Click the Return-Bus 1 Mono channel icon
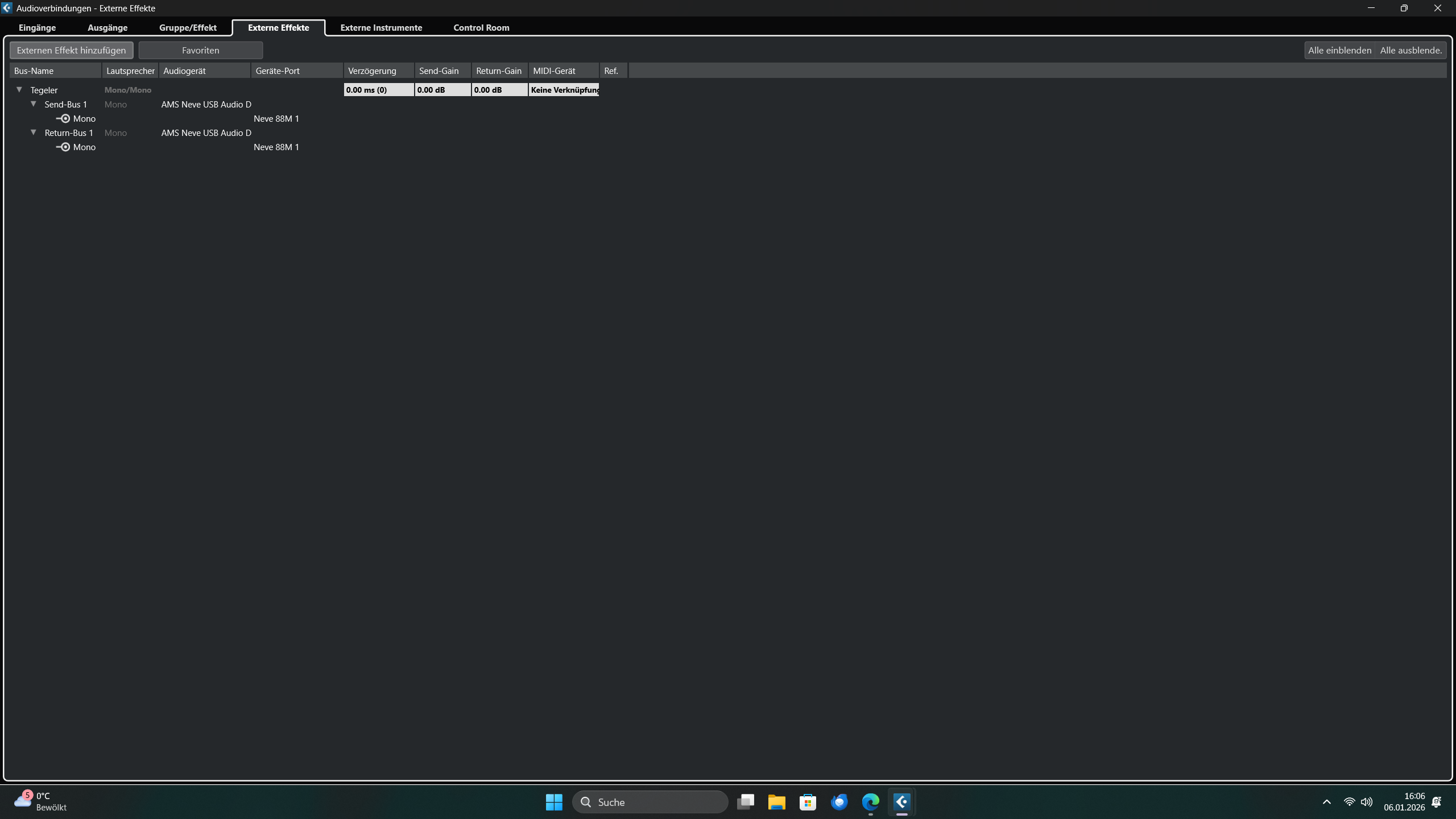This screenshot has width=1456, height=819. coord(63,147)
